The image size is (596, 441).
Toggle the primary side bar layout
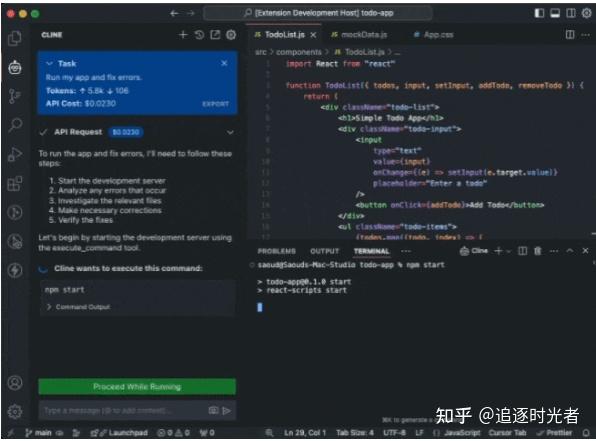539,13
